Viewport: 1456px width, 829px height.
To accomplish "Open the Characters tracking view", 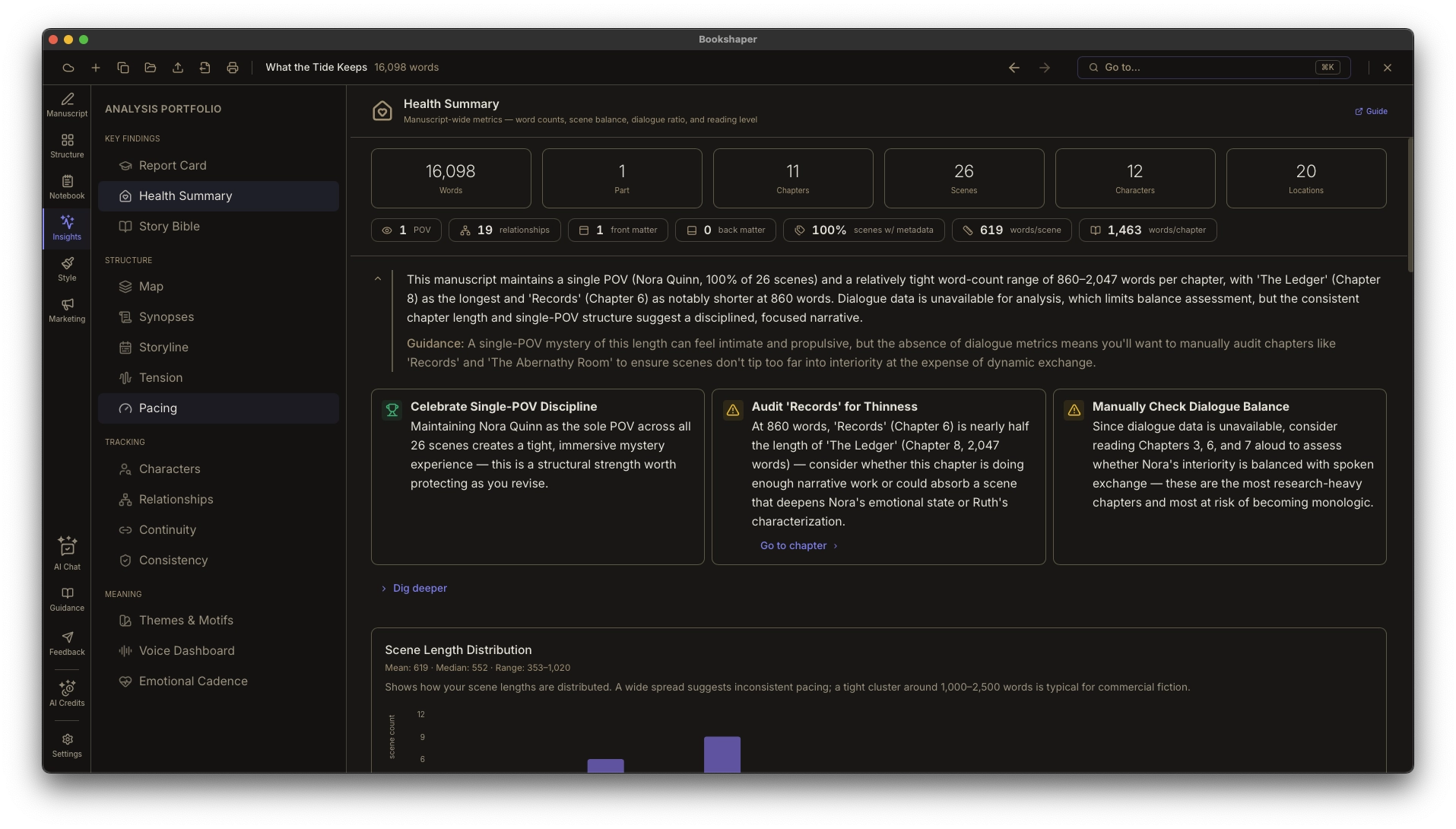I will click(219, 469).
